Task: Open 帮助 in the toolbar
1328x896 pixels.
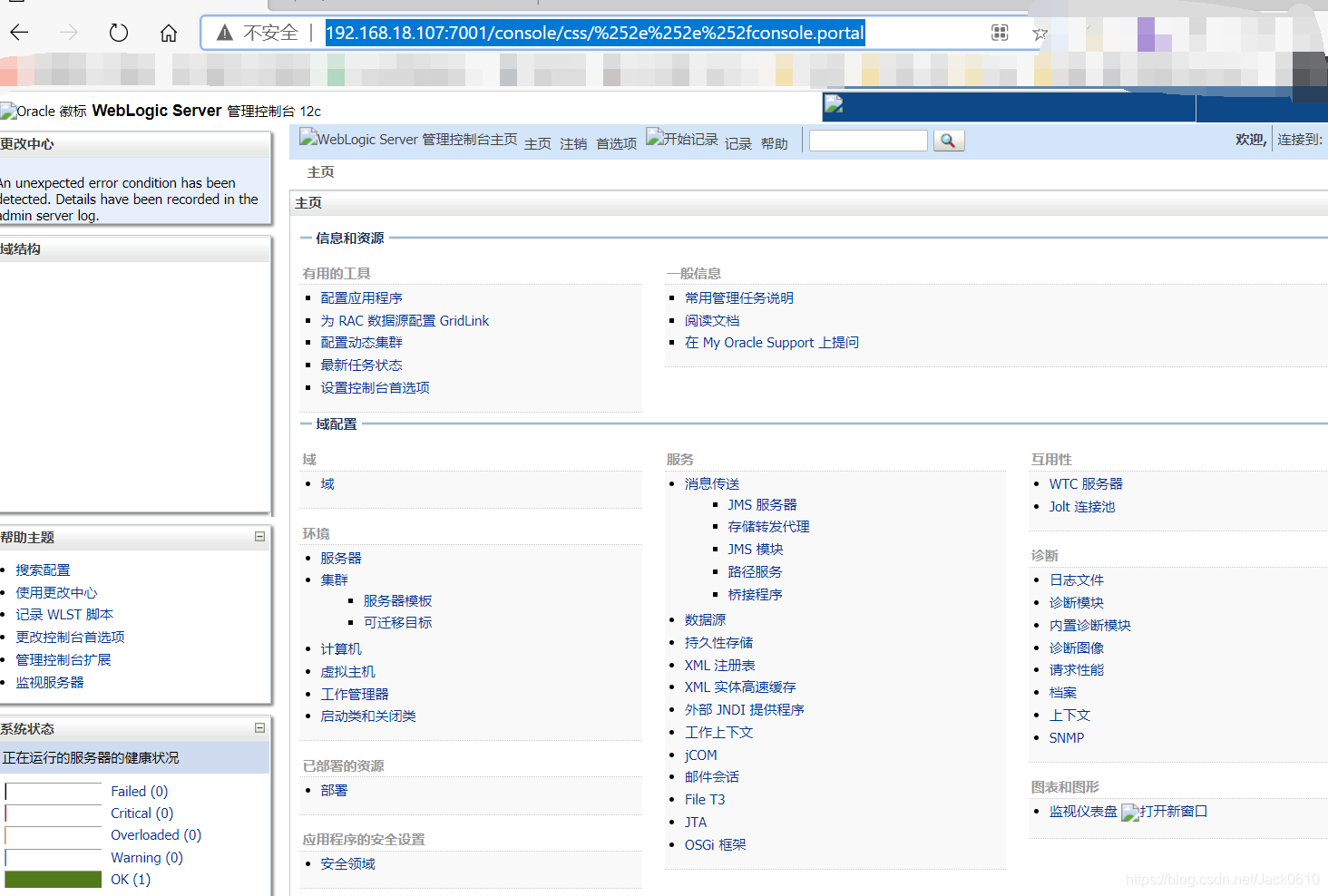Action: [x=775, y=143]
